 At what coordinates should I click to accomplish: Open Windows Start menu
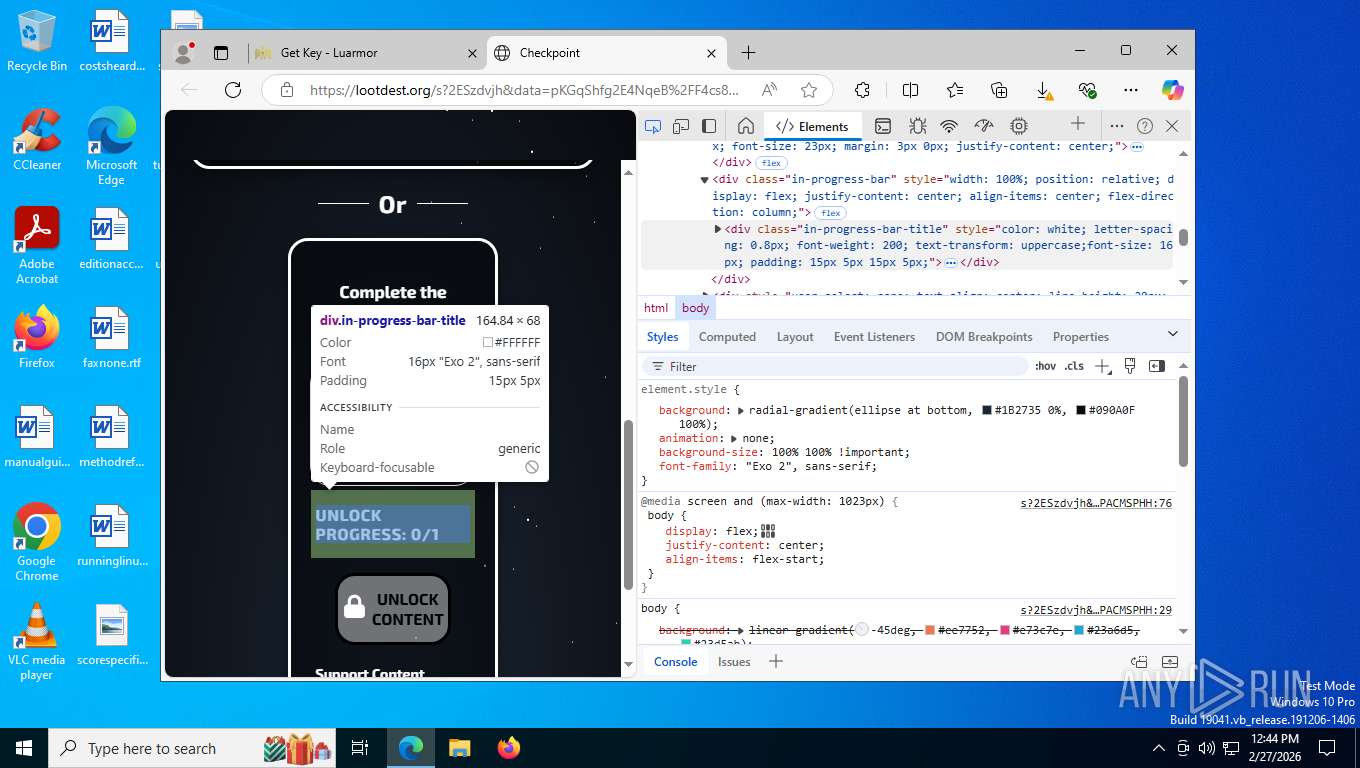click(23, 748)
